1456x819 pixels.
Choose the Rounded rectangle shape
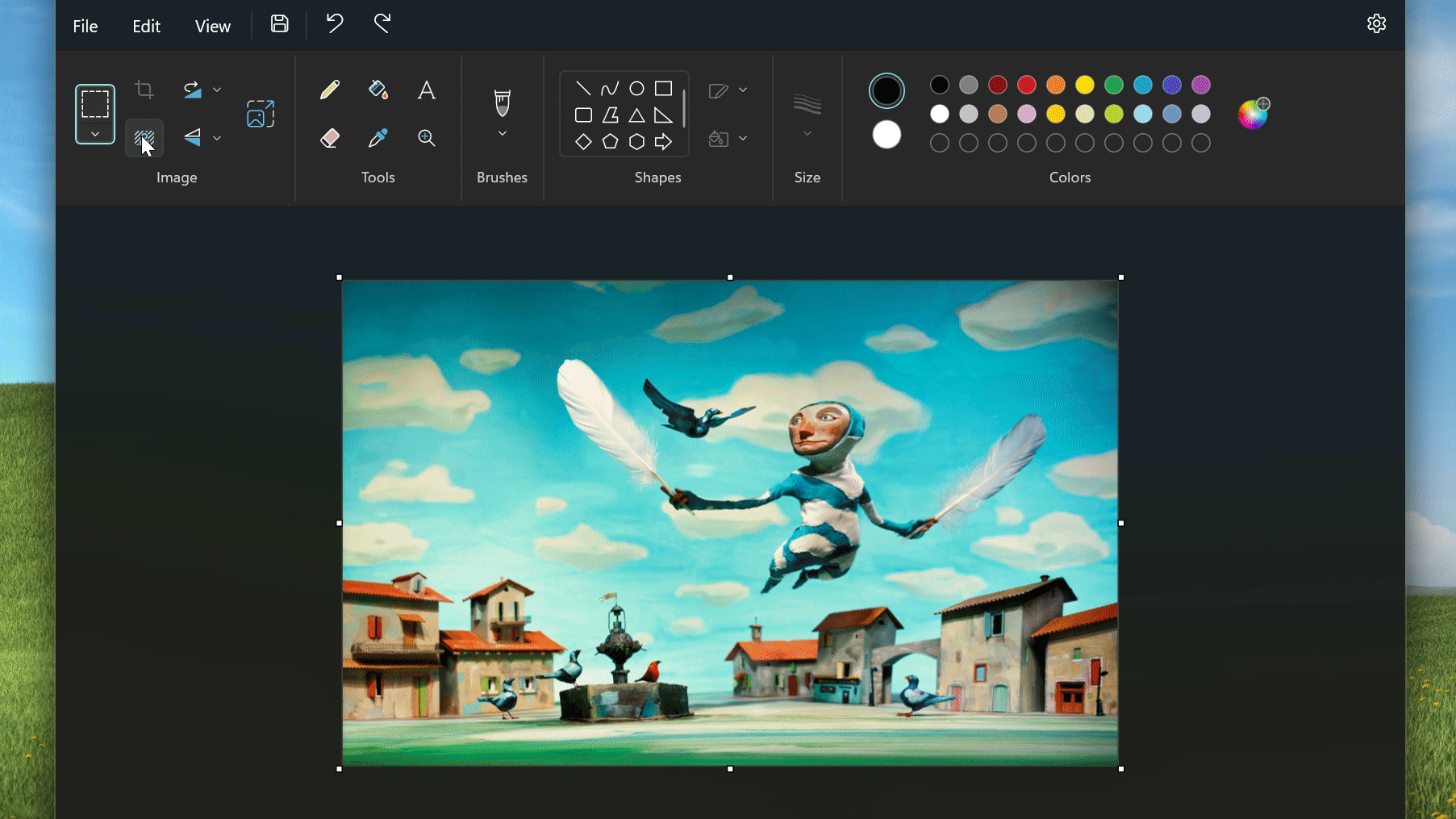[x=583, y=115]
